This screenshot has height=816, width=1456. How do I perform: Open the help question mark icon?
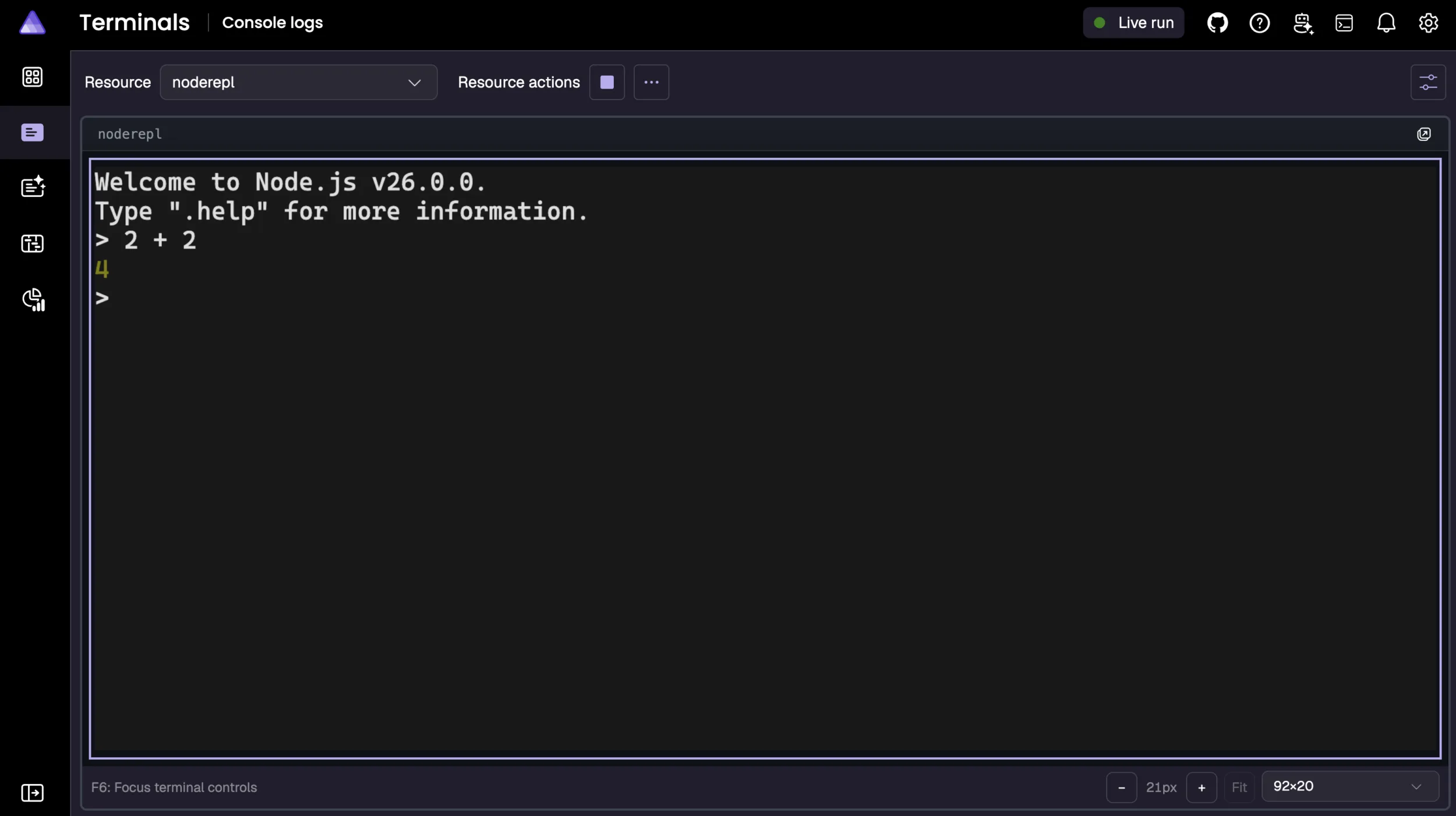[1259, 23]
